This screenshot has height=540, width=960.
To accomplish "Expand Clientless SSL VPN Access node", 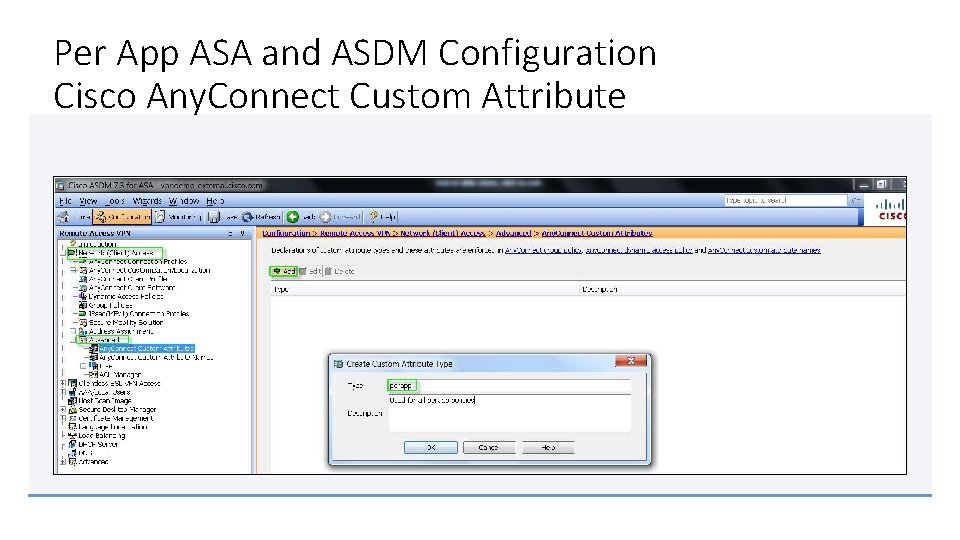I will [x=62, y=383].
